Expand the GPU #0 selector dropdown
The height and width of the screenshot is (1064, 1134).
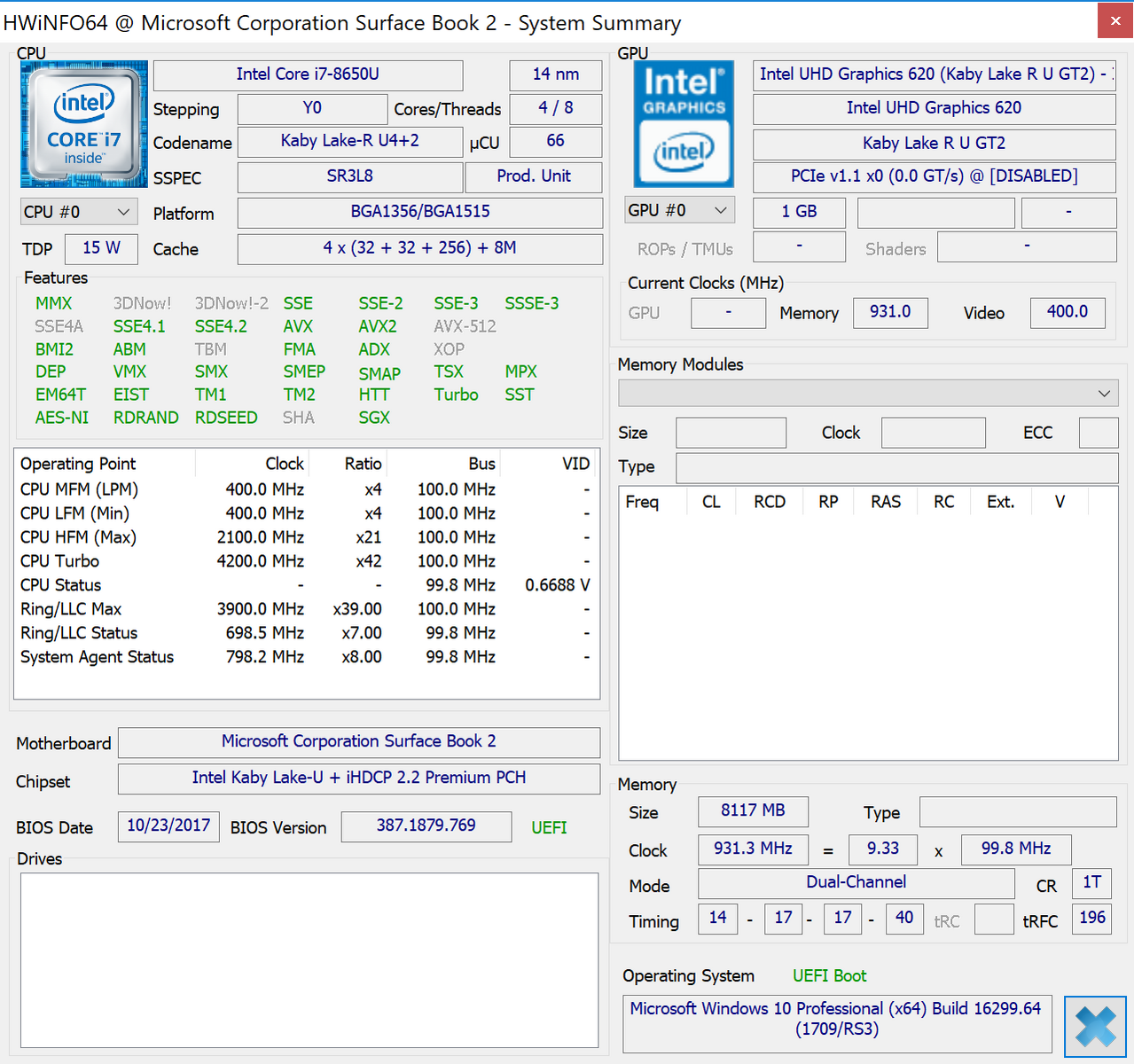(678, 210)
